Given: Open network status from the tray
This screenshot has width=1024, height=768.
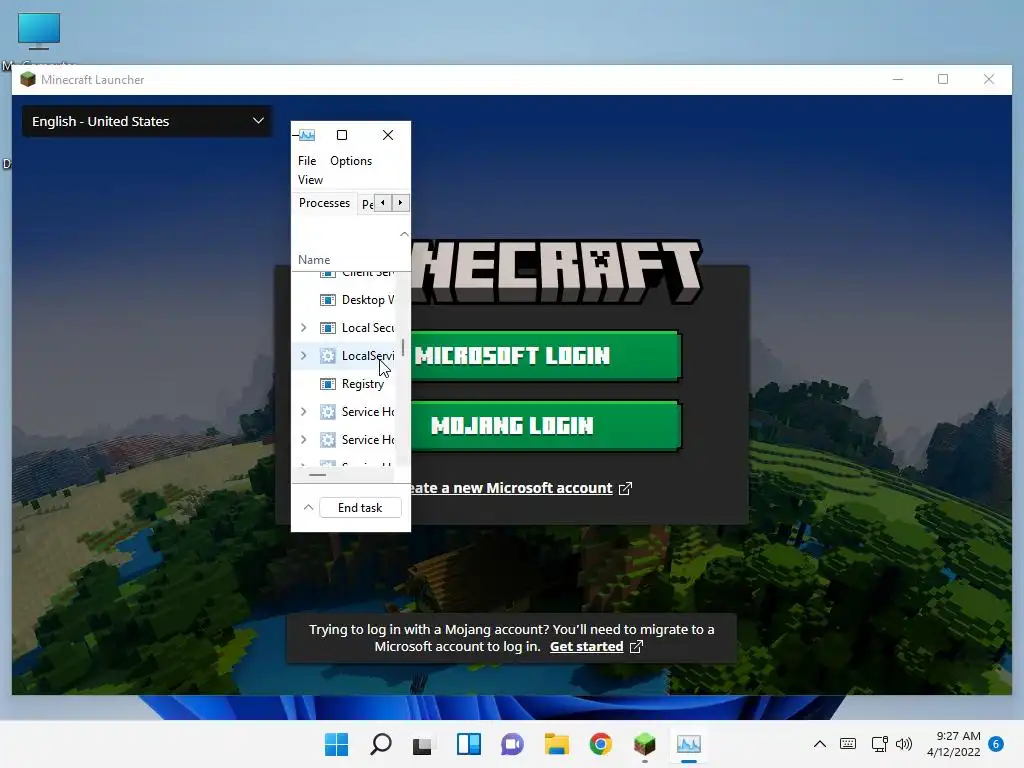Looking at the screenshot, I should pyautogui.click(x=879, y=744).
